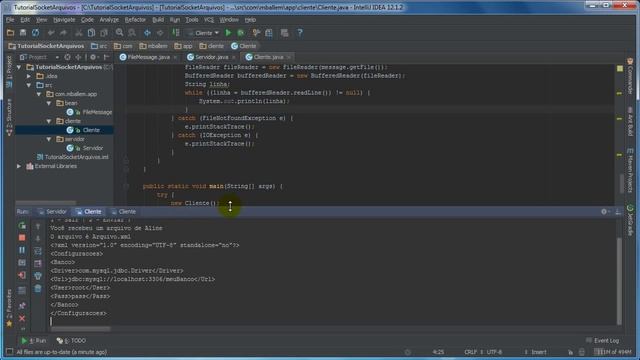The width and height of the screenshot is (640, 360).
Task: Open the Refactor menu
Action: point(135,20)
